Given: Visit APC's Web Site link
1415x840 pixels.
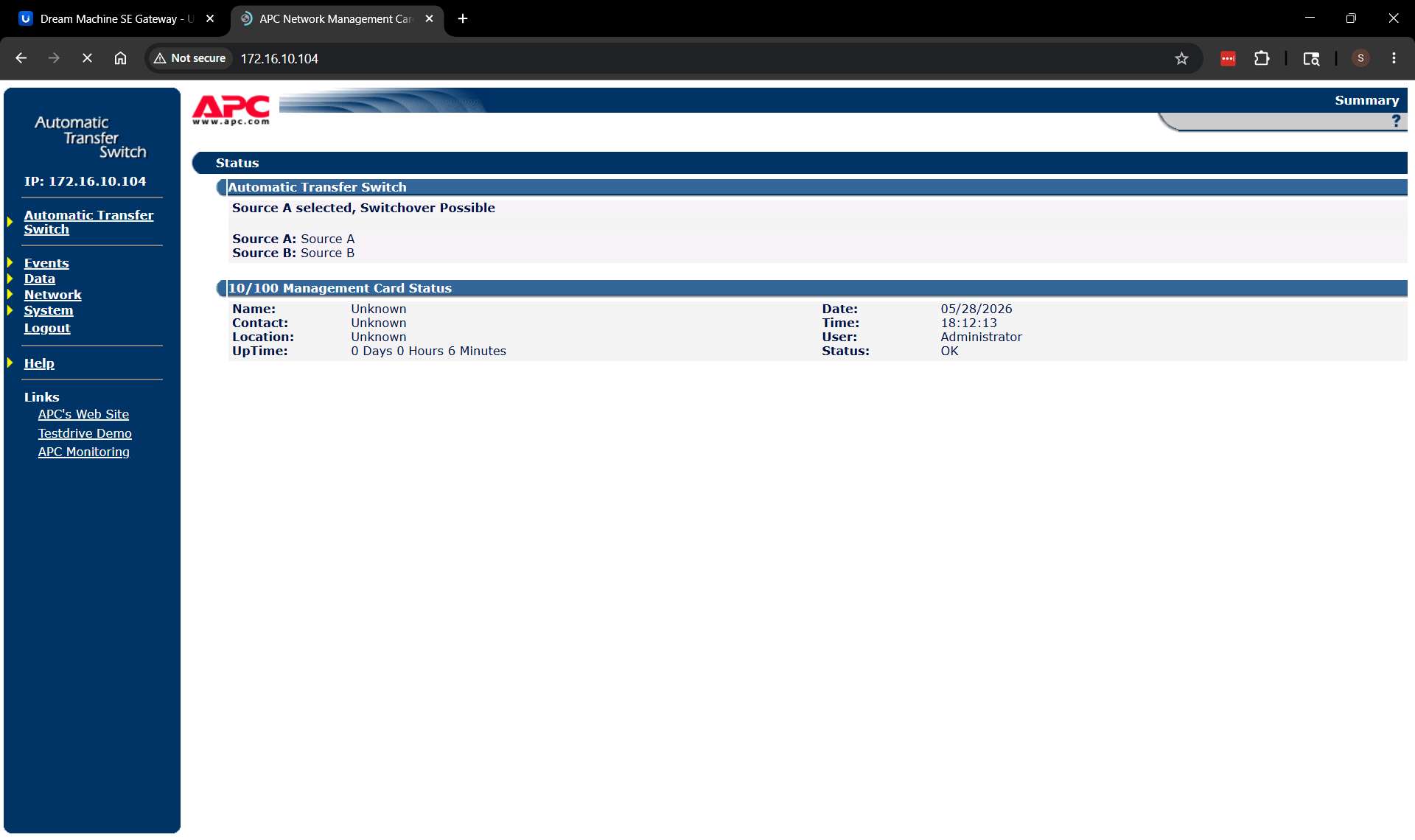Looking at the screenshot, I should (x=83, y=414).
